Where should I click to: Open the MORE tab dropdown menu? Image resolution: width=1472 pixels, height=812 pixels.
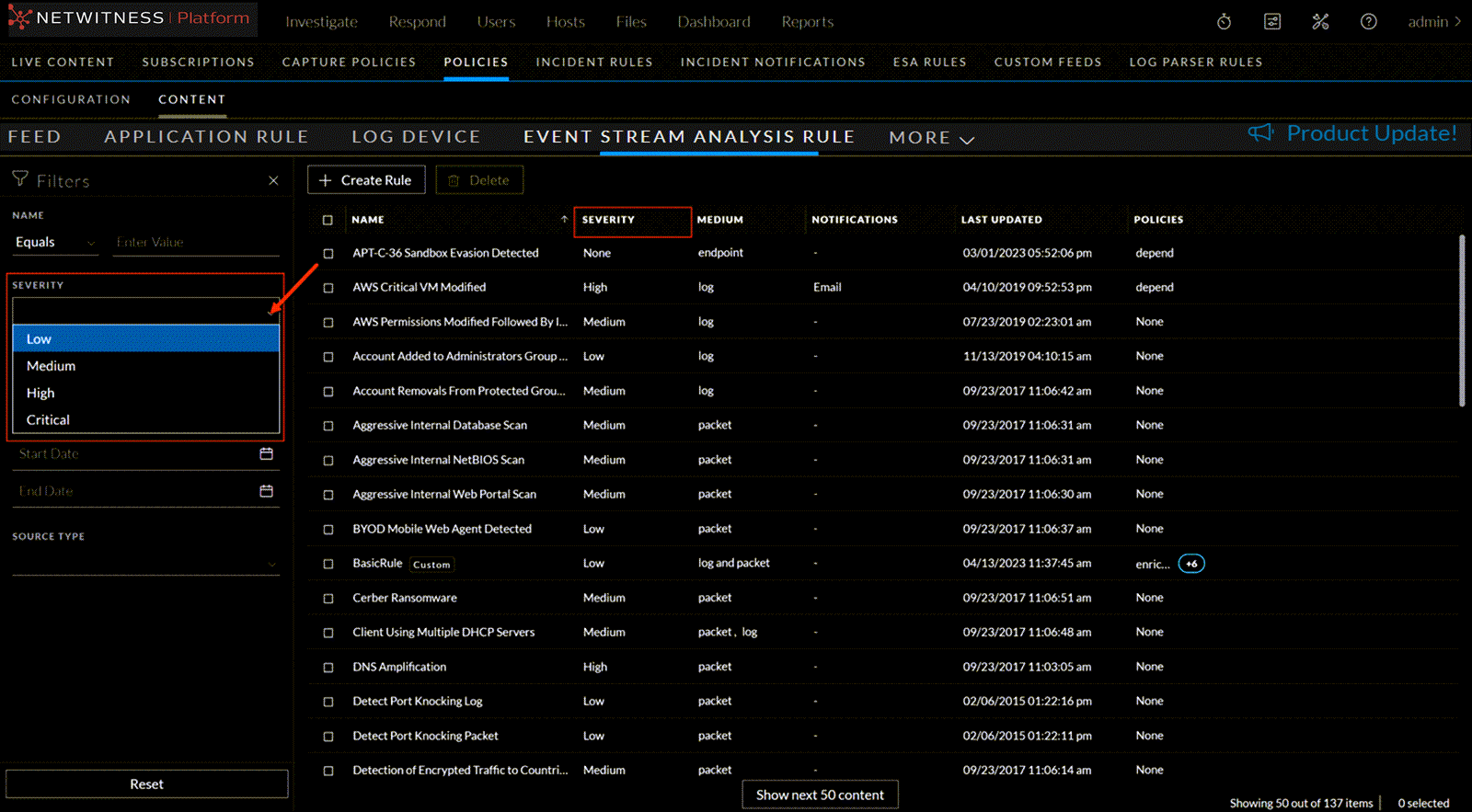[x=931, y=138]
